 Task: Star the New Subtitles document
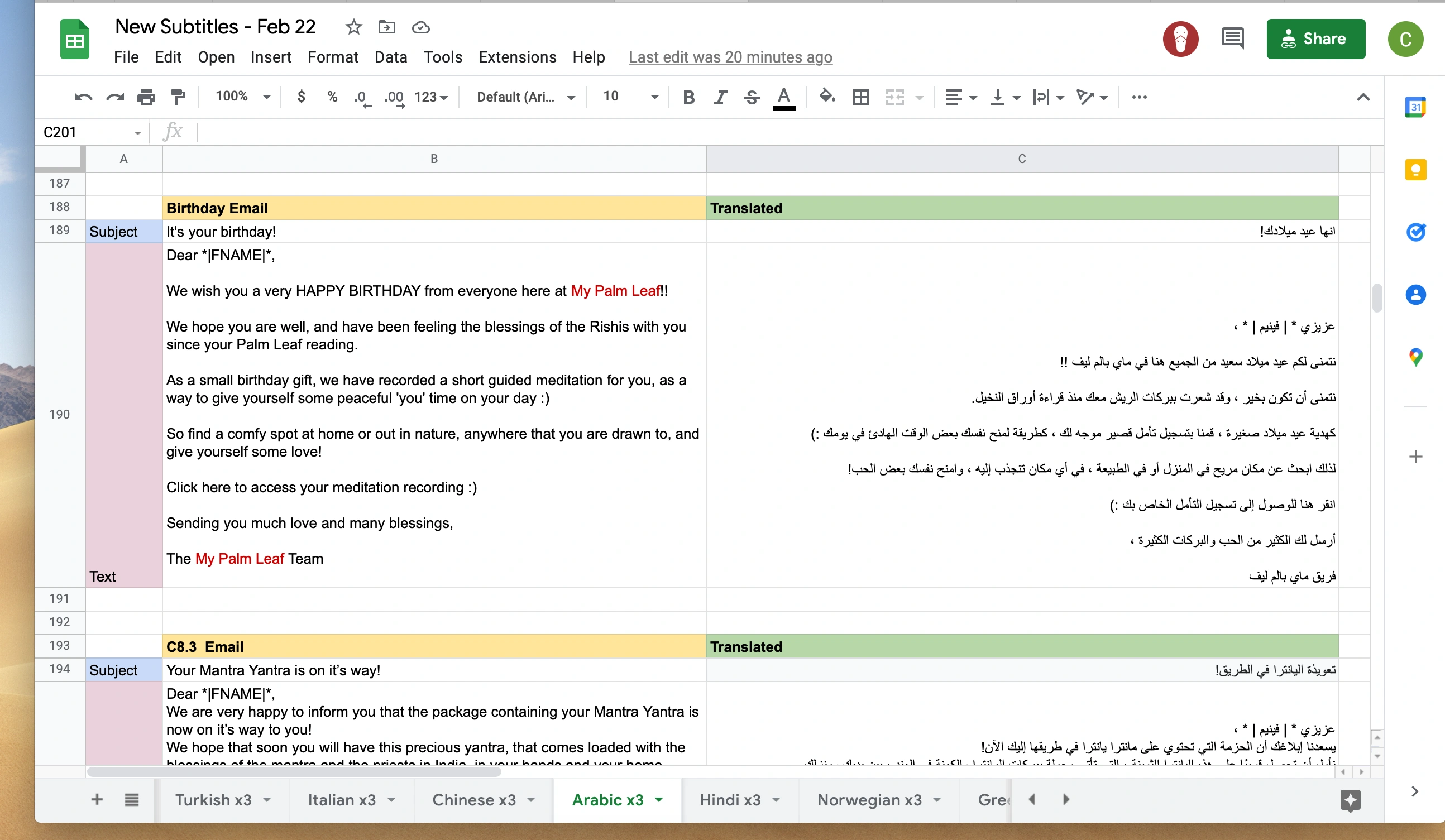tap(353, 27)
